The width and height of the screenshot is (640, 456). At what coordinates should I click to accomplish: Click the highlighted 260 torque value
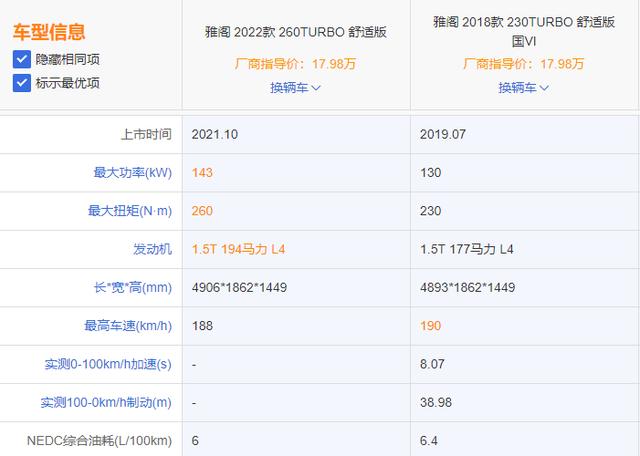pyautogui.click(x=202, y=211)
